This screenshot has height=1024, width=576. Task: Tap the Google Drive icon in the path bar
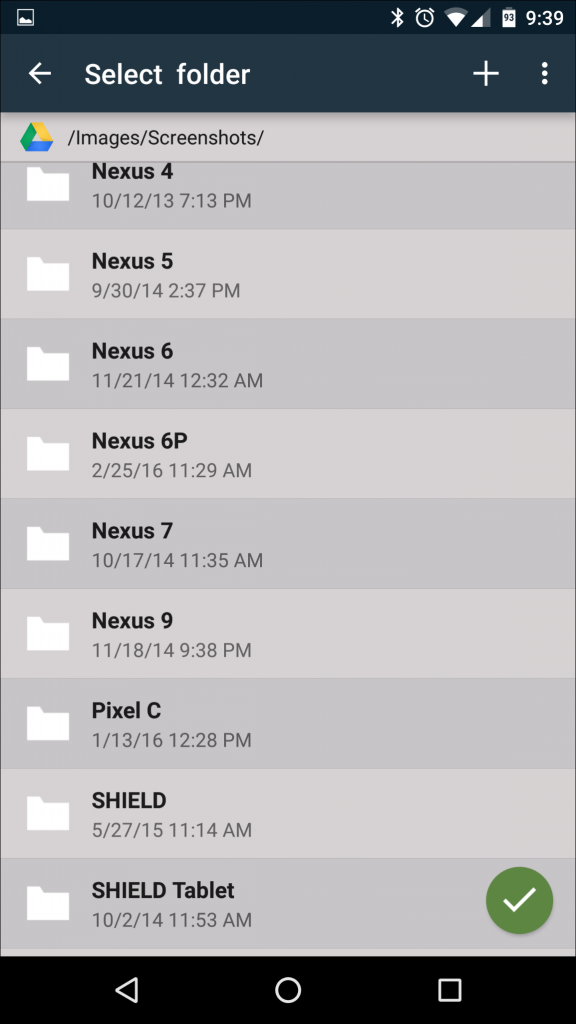click(x=37, y=137)
